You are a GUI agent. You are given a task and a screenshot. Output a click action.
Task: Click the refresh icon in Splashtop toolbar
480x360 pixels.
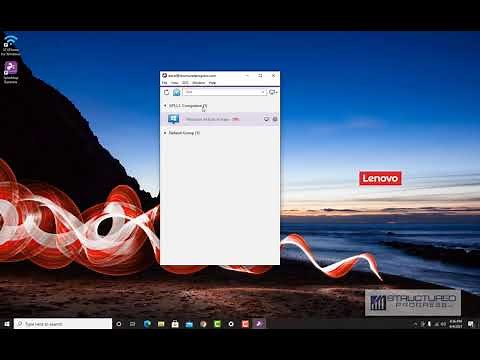(x=167, y=92)
